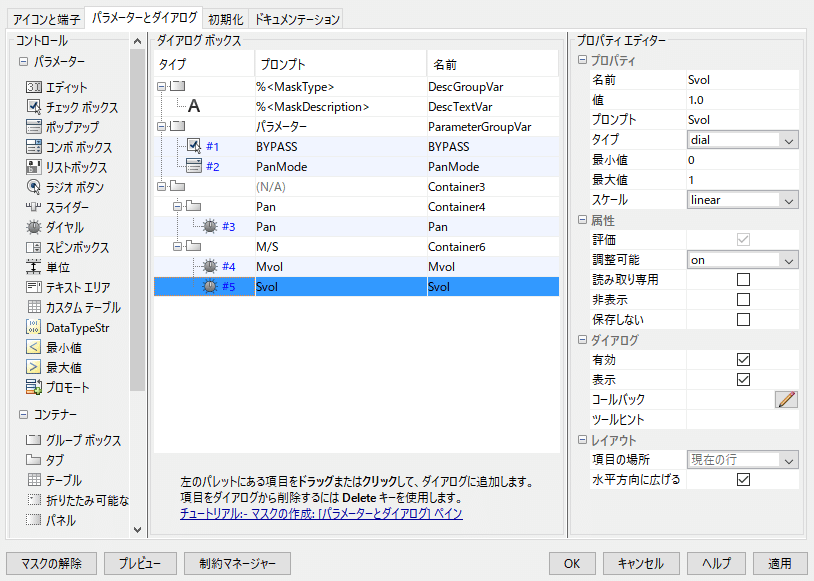Toggle the 非表示 checkbox
The image size is (814, 581).
click(x=743, y=300)
